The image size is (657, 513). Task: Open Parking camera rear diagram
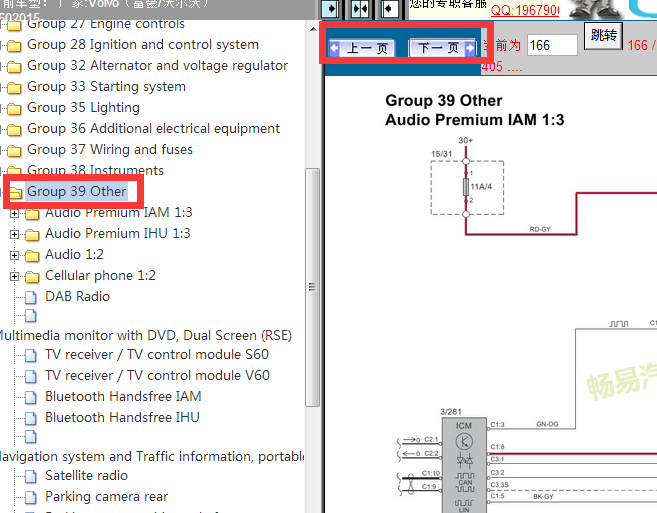[106, 497]
